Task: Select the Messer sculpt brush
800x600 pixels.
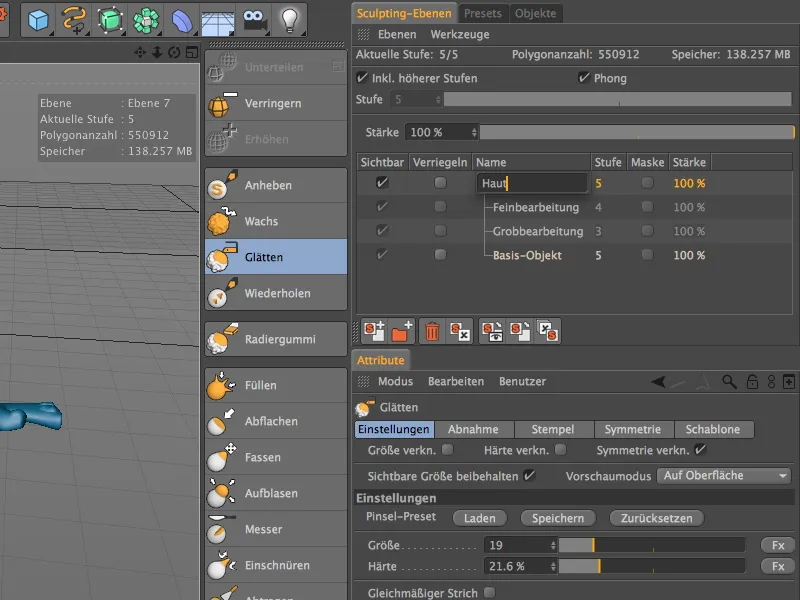Action: point(276,529)
